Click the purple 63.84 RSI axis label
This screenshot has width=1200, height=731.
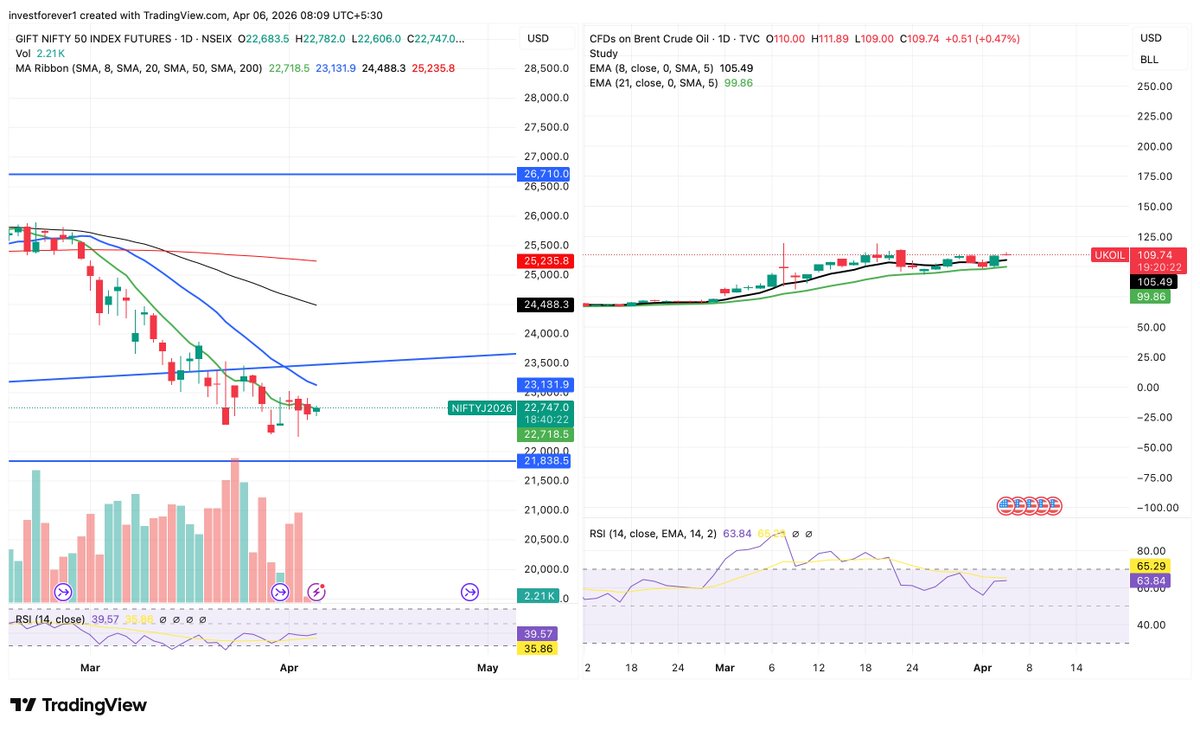pyautogui.click(x=1150, y=579)
